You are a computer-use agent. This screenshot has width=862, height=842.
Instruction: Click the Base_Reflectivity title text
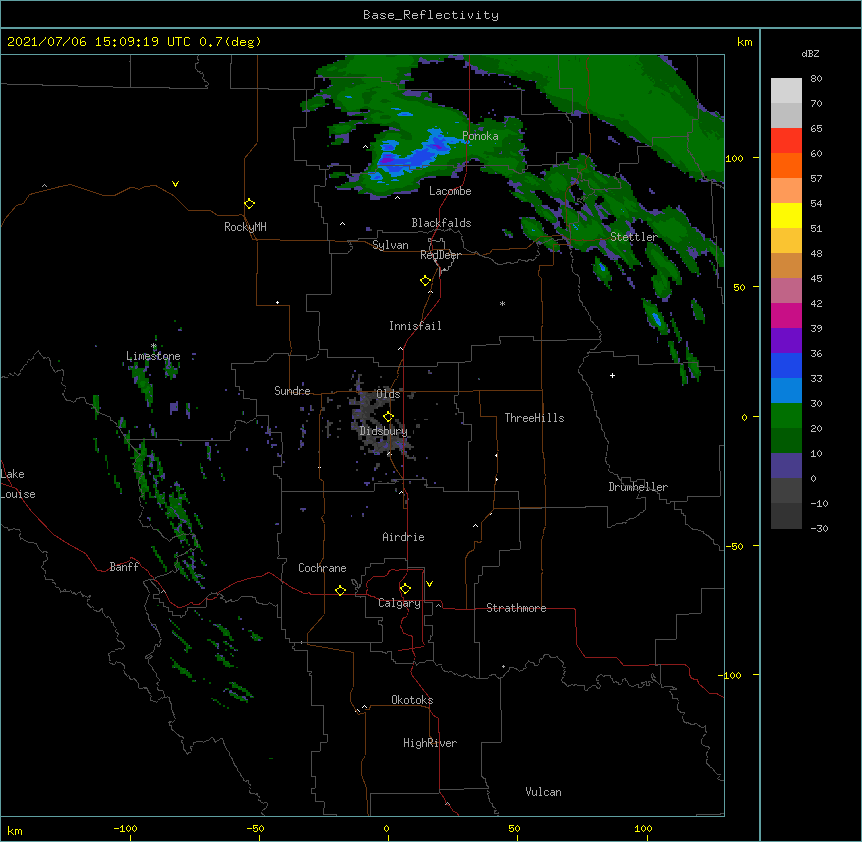coord(431,15)
